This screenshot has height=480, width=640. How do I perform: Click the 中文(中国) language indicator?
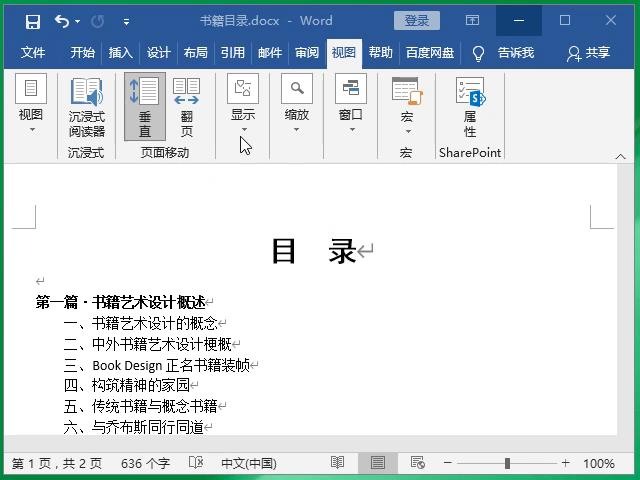pyautogui.click(x=249, y=464)
